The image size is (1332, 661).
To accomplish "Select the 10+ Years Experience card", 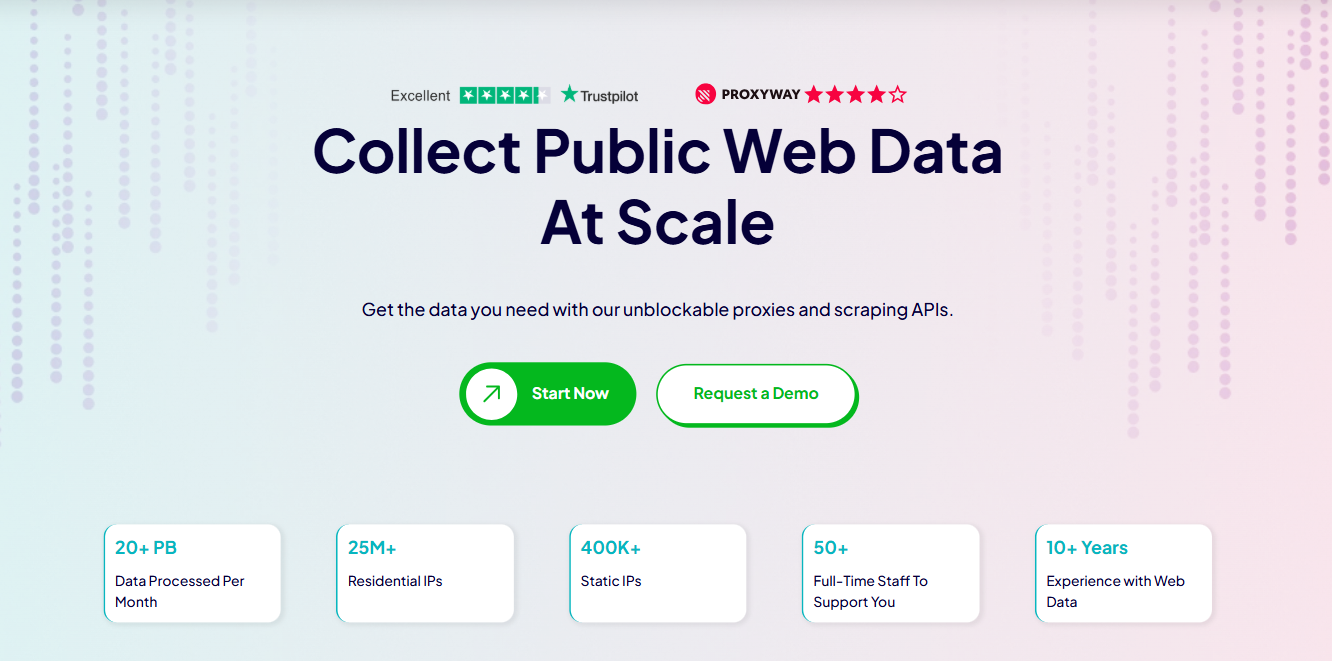I will (x=1124, y=573).
